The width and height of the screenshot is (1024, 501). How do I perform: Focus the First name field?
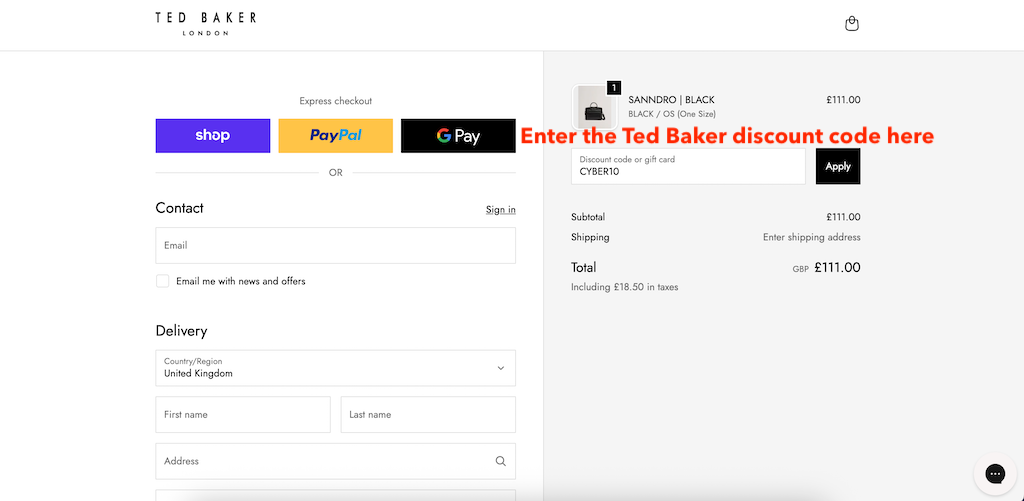[243, 415]
